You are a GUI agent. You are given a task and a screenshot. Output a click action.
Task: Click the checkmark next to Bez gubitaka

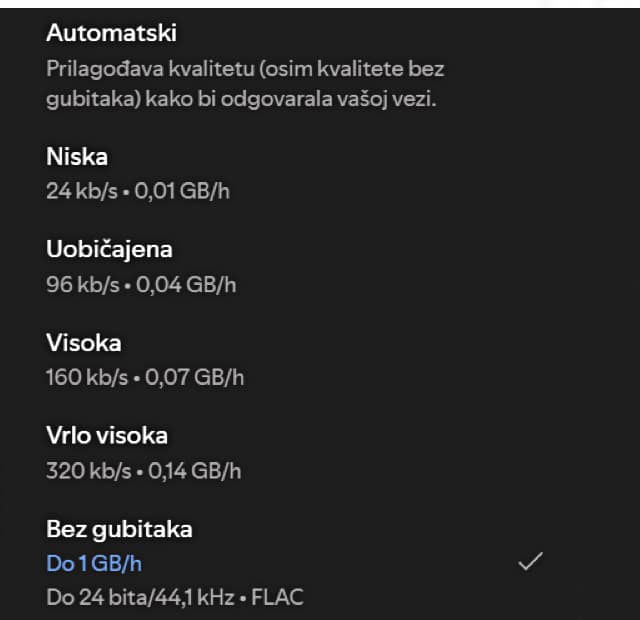click(x=530, y=562)
